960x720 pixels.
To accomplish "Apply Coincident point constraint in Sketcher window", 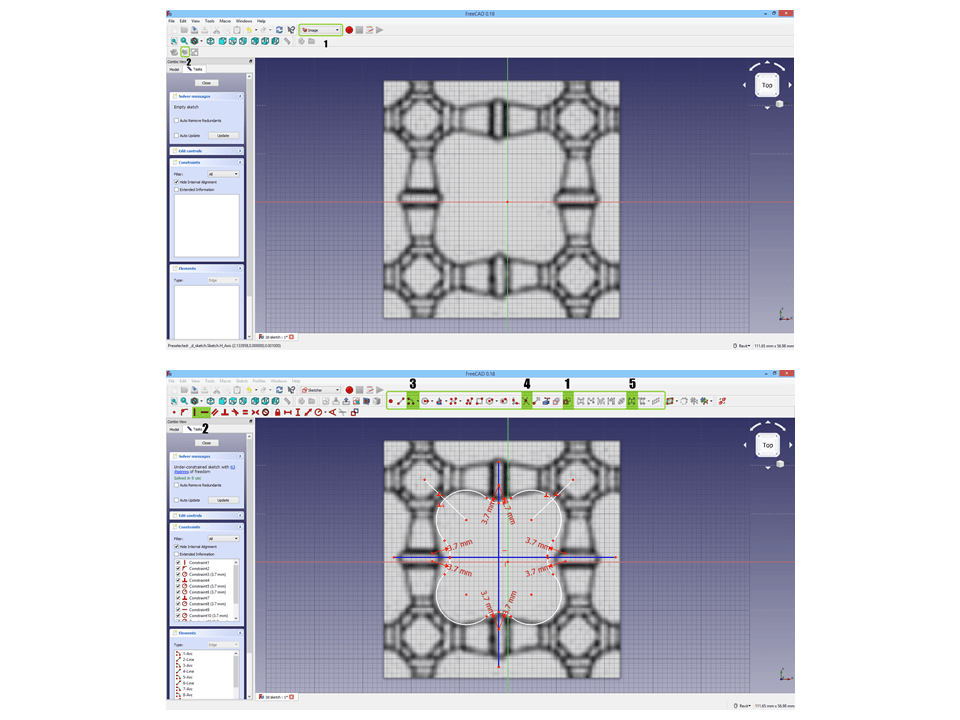I will click(x=174, y=412).
